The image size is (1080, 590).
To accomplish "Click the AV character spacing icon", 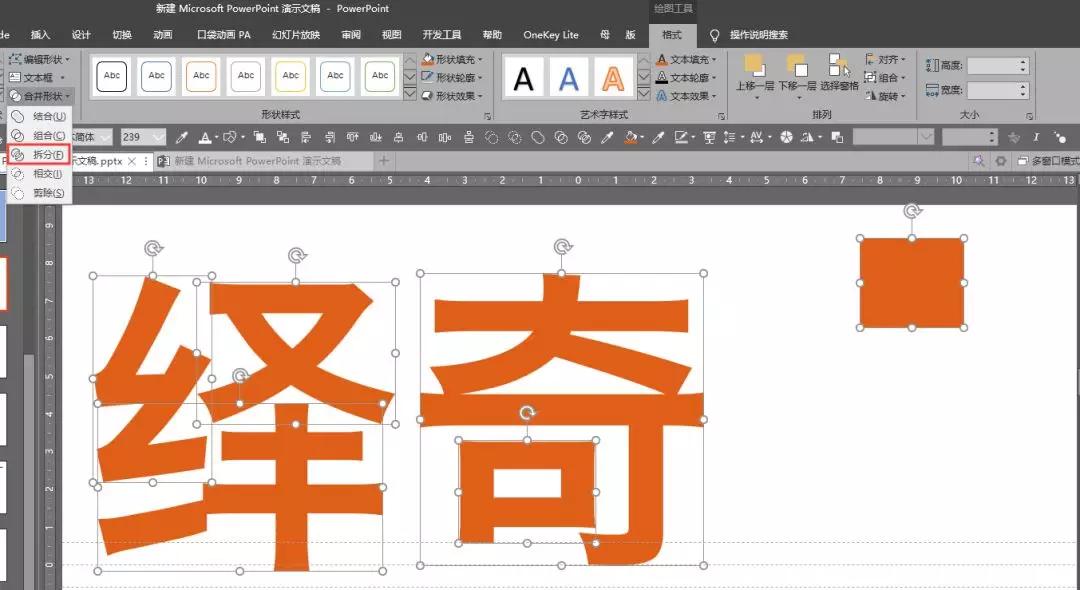I will pyautogui.click(x=756, y=138).
